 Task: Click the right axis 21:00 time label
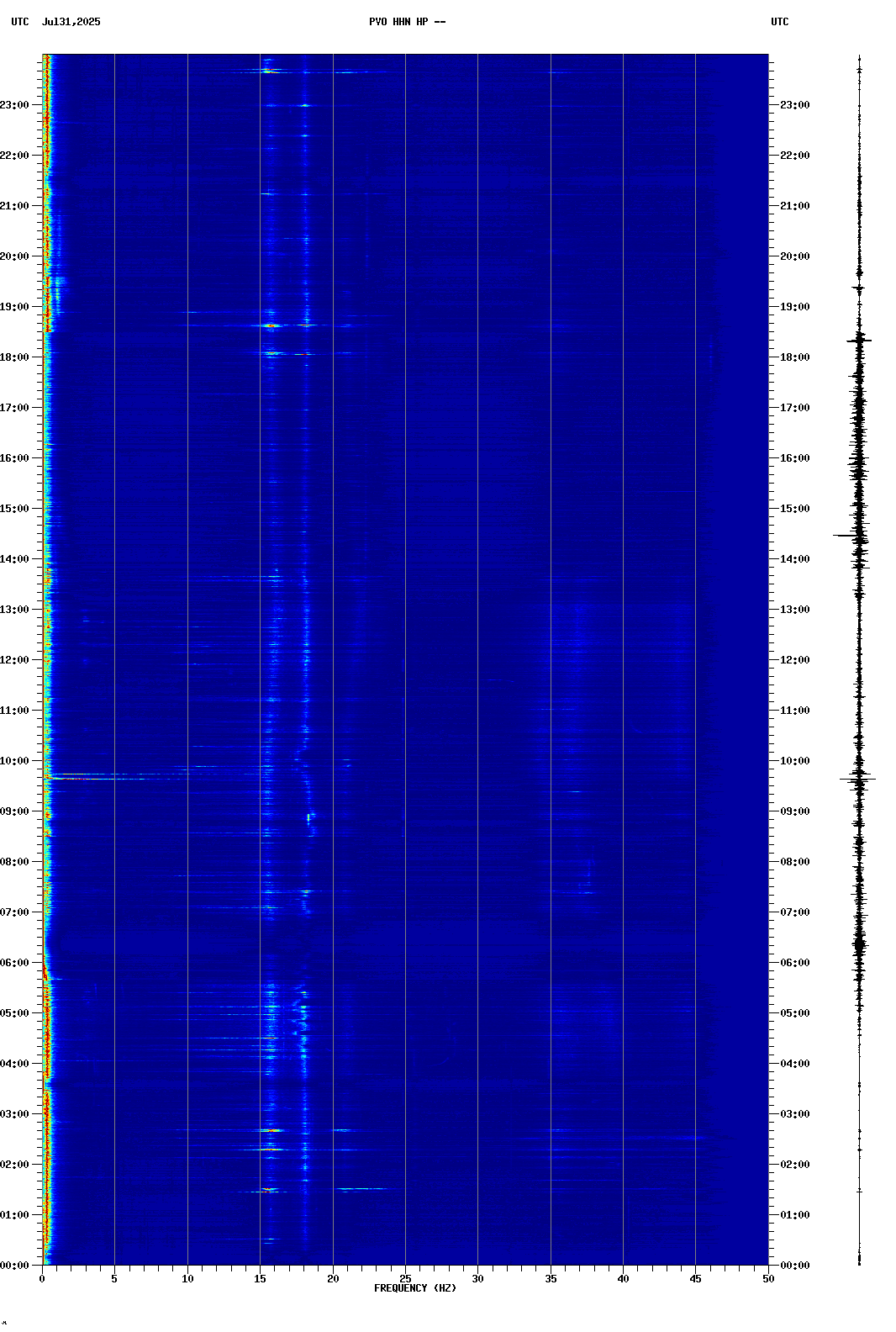click(795, 206)
